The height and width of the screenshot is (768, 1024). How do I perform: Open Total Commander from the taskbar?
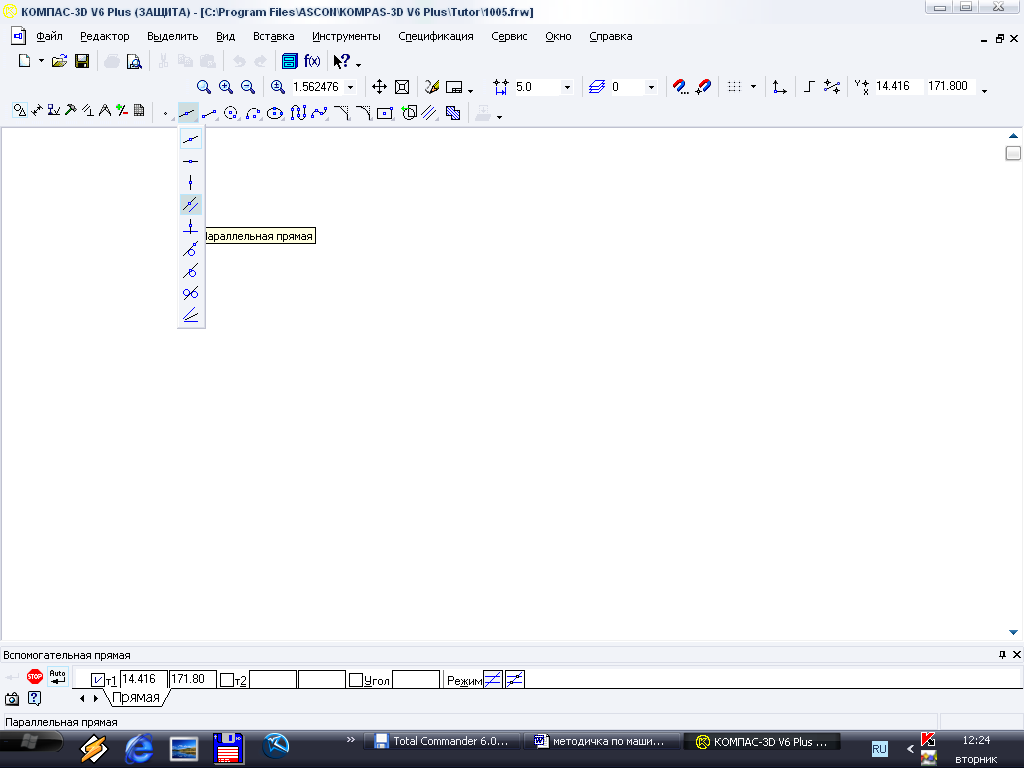tap(442, 741)
